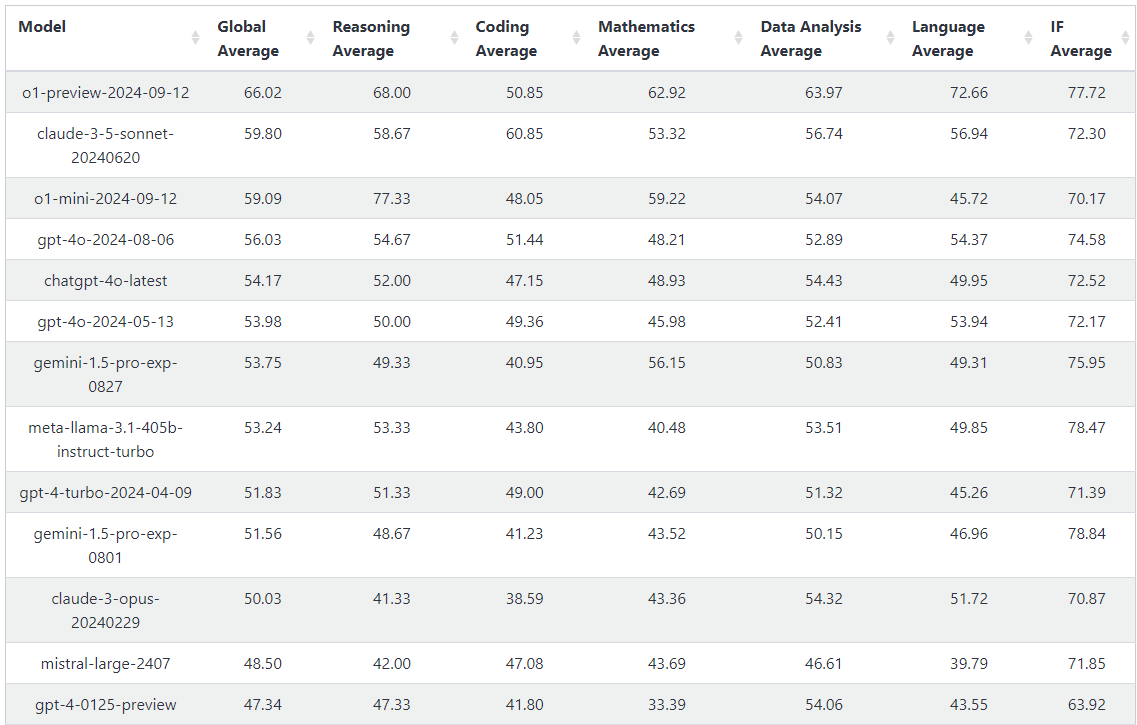
Task: Click gemini-1.5-pro-exp-0827 model name
Action: [x=106, y=374]
